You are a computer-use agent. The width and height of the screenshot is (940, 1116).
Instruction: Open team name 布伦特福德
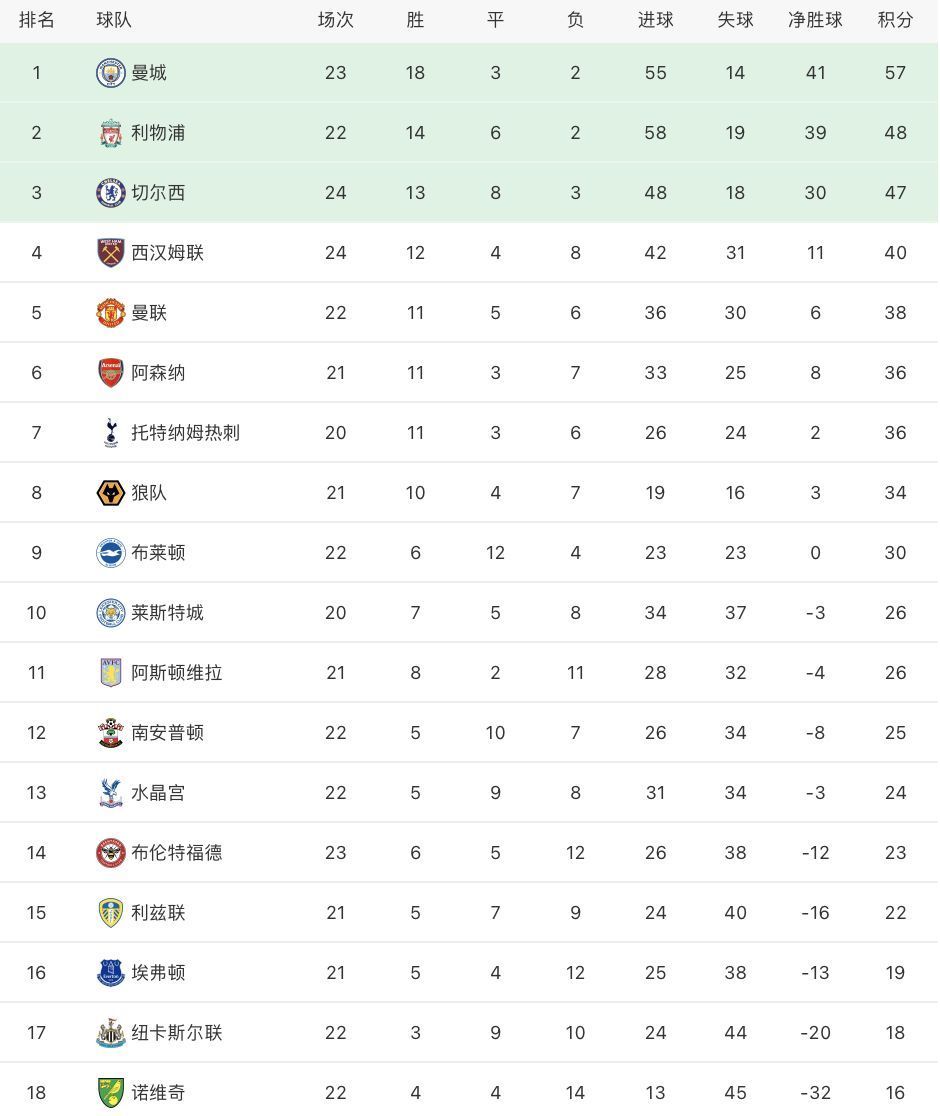176,853
